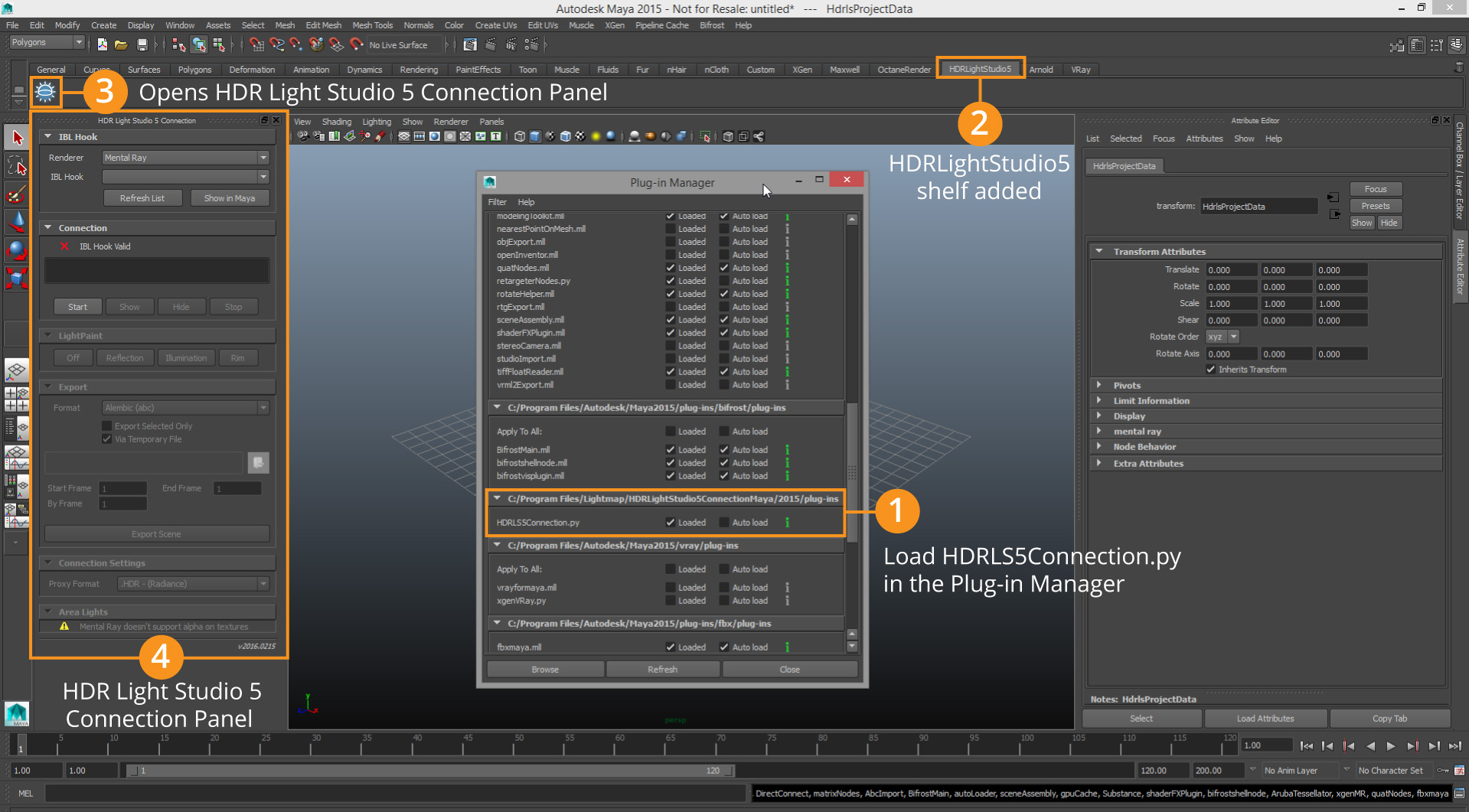Image resolution: width=1469 pixels, height=812 pixels.
Task: Open the Renderer Mental Ray dropdown
Action: [x=186, y=158]
